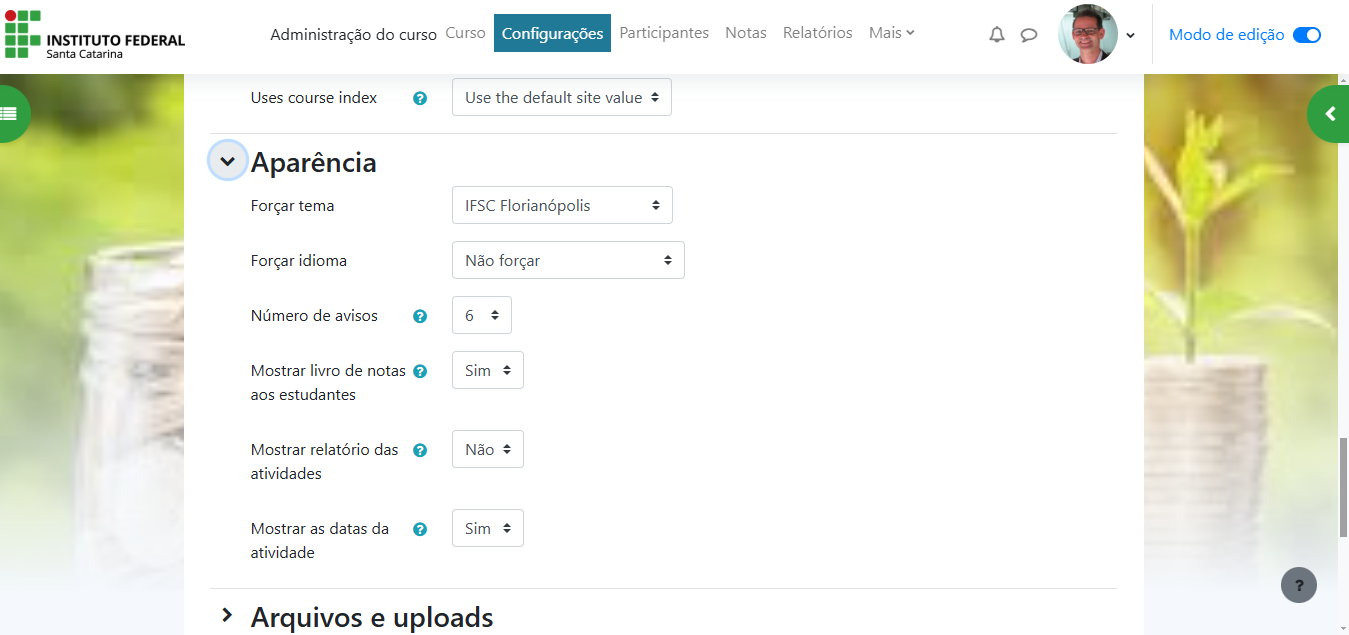Screen dimensions: 1349x635
Task: Click help icon beside Uses course index
Action: 420,98
